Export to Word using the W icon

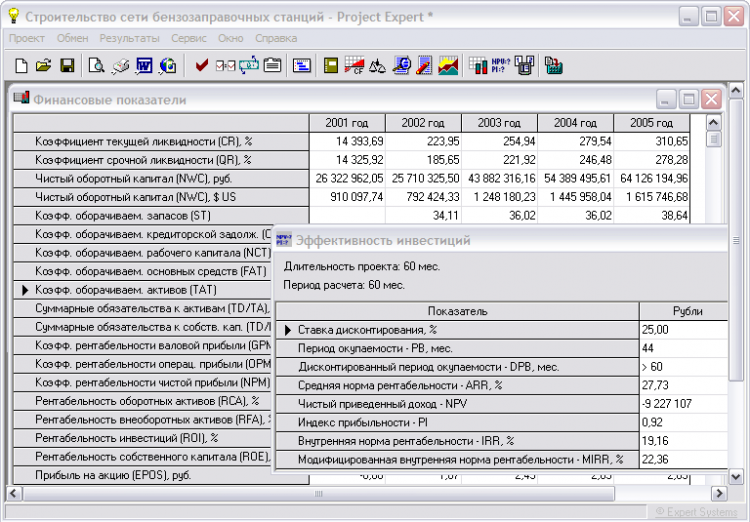[x=144, y=66]
